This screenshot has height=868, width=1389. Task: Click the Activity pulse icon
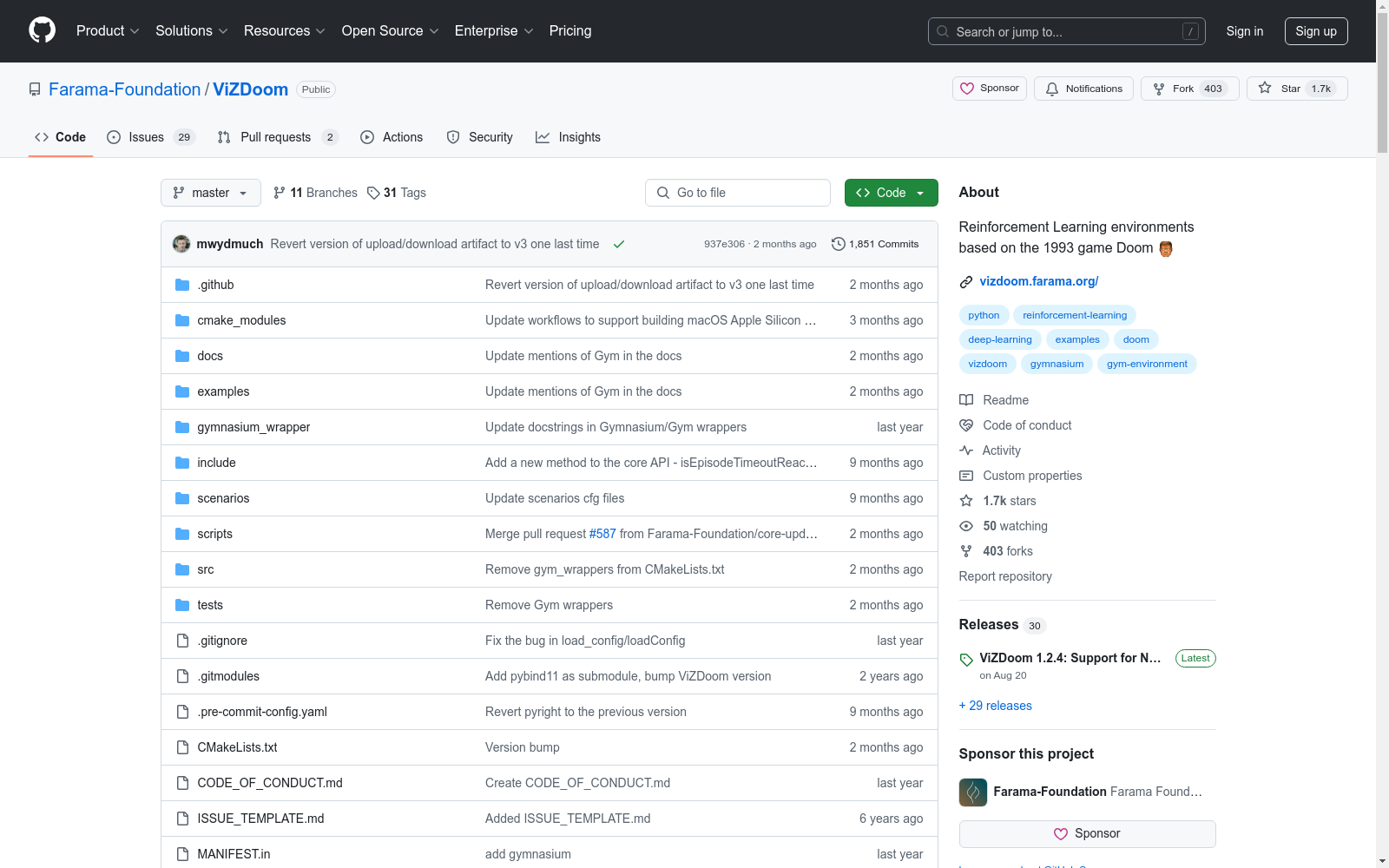click(x=966, y=450)
